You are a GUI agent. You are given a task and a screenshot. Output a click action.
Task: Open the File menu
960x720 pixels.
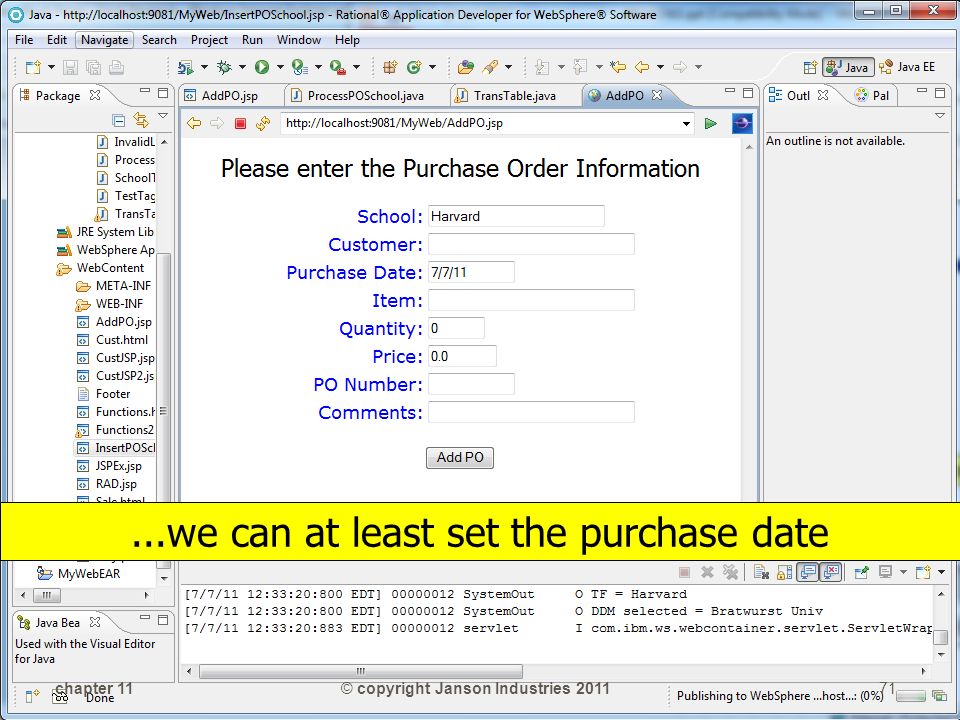pos(24,40)
